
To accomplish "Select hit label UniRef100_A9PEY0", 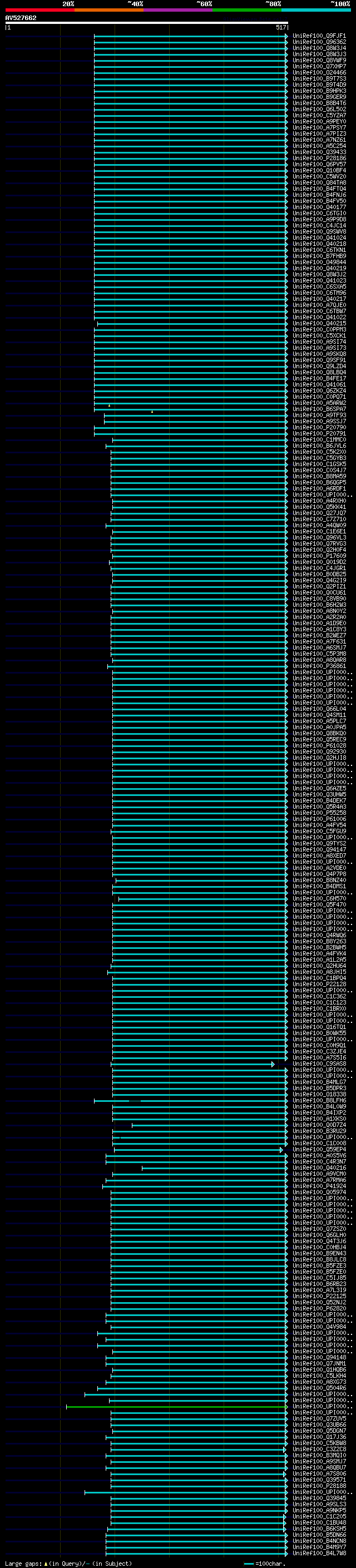I will point(319,121).
